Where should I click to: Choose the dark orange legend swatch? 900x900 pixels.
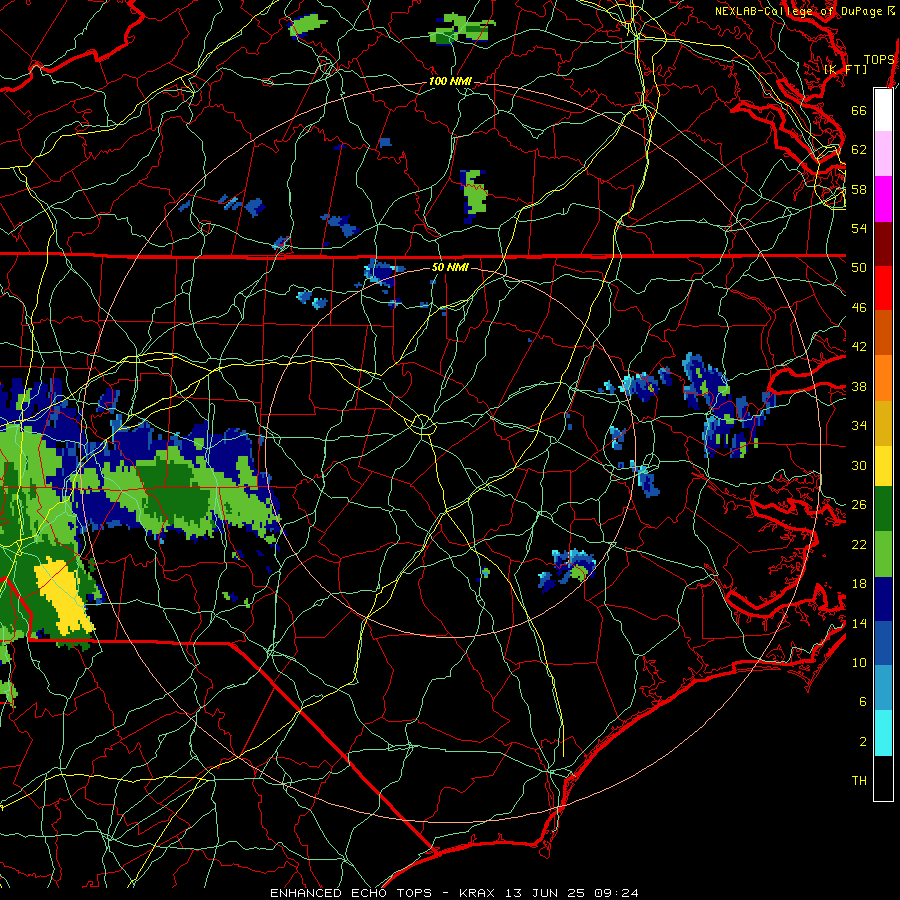coord(883,332)
